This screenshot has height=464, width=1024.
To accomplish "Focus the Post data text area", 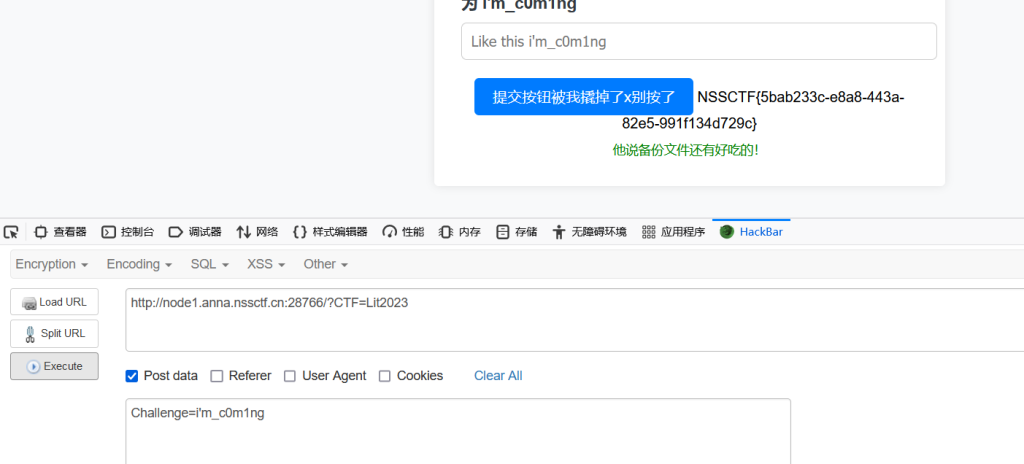I will click(x=458, y=431).
